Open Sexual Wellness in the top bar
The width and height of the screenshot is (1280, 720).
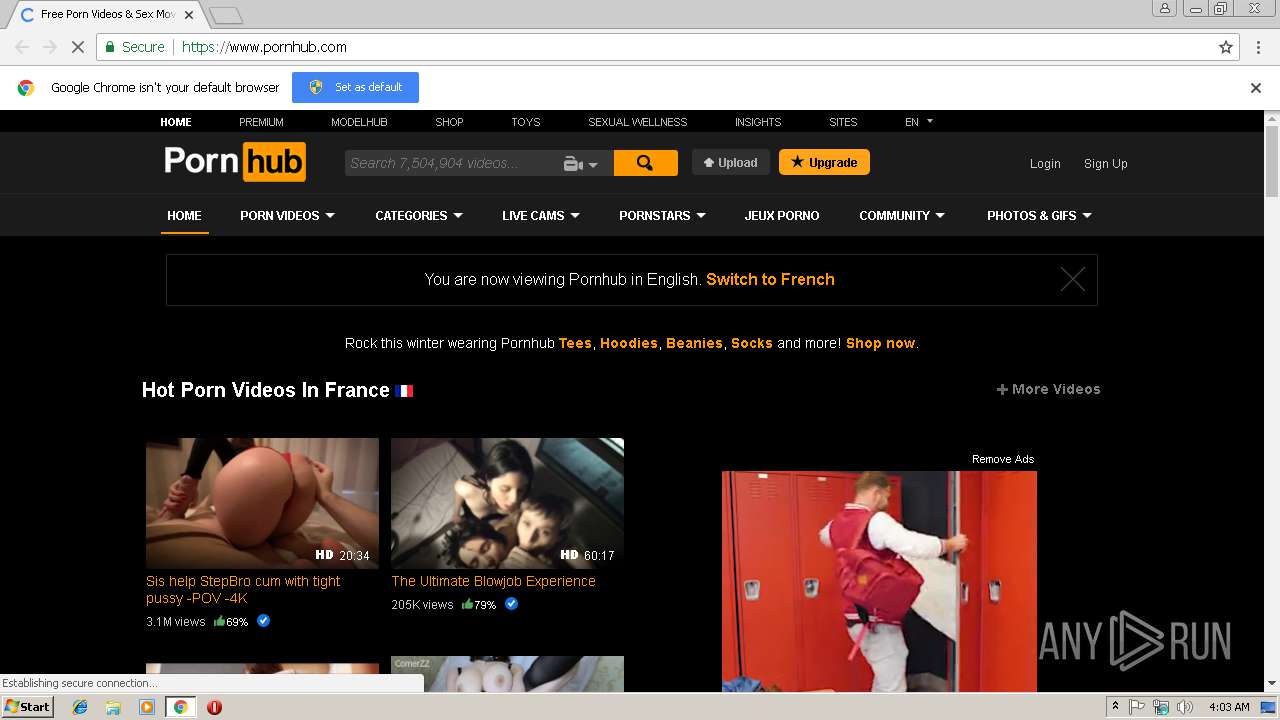point(637,122)
